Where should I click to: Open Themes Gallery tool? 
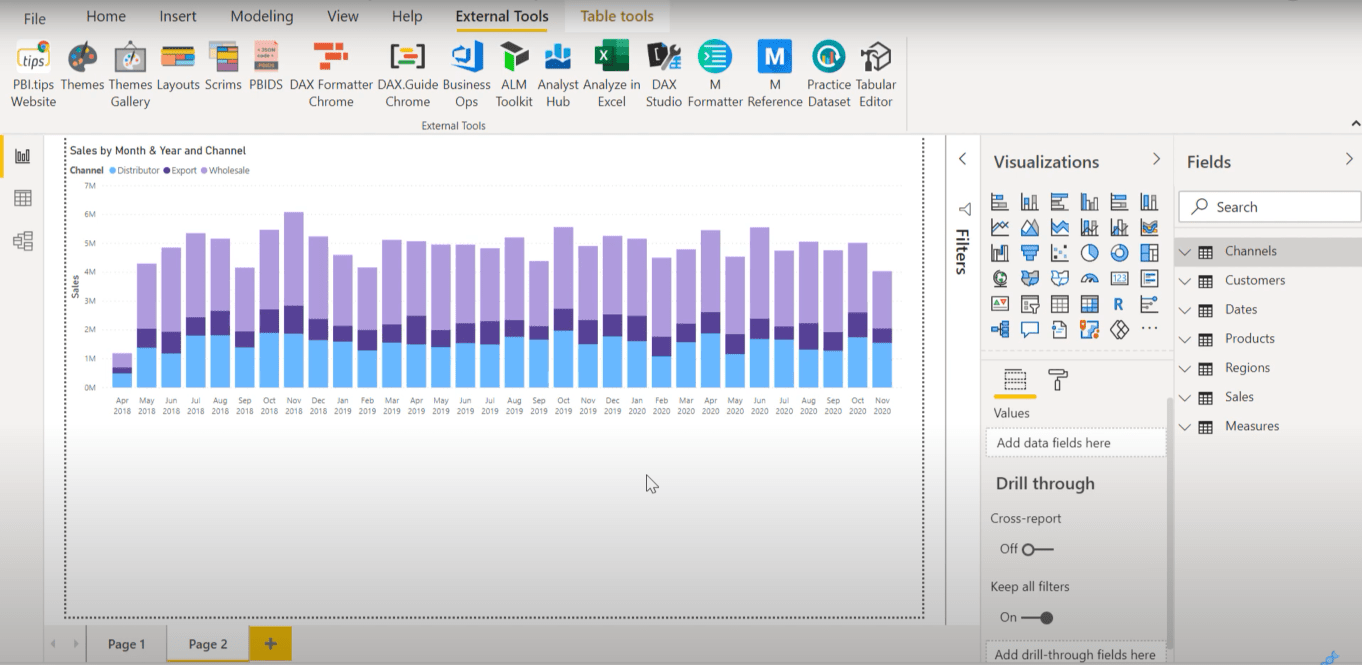point(130,74)
